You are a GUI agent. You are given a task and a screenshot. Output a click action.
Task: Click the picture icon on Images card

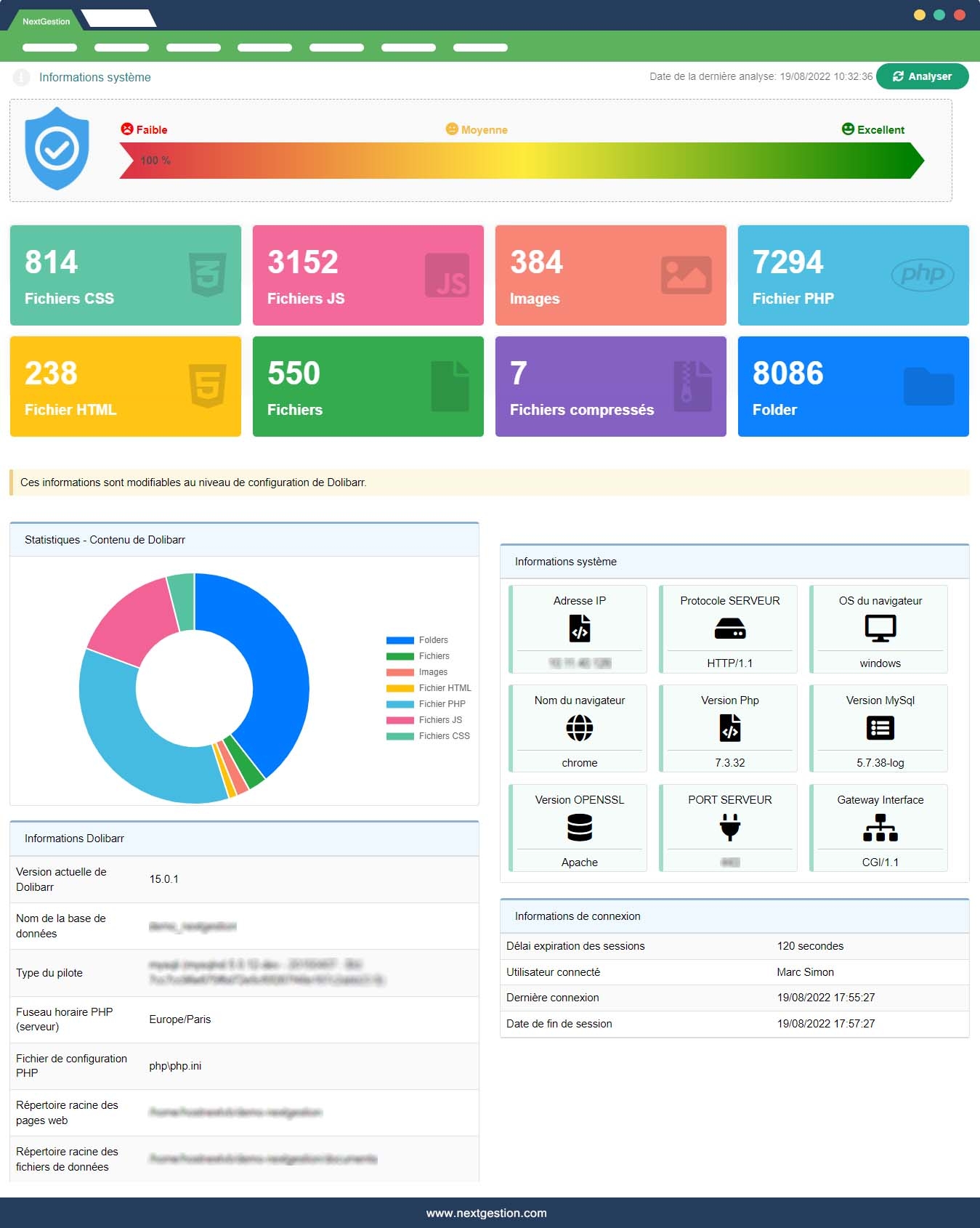point(686,275)
